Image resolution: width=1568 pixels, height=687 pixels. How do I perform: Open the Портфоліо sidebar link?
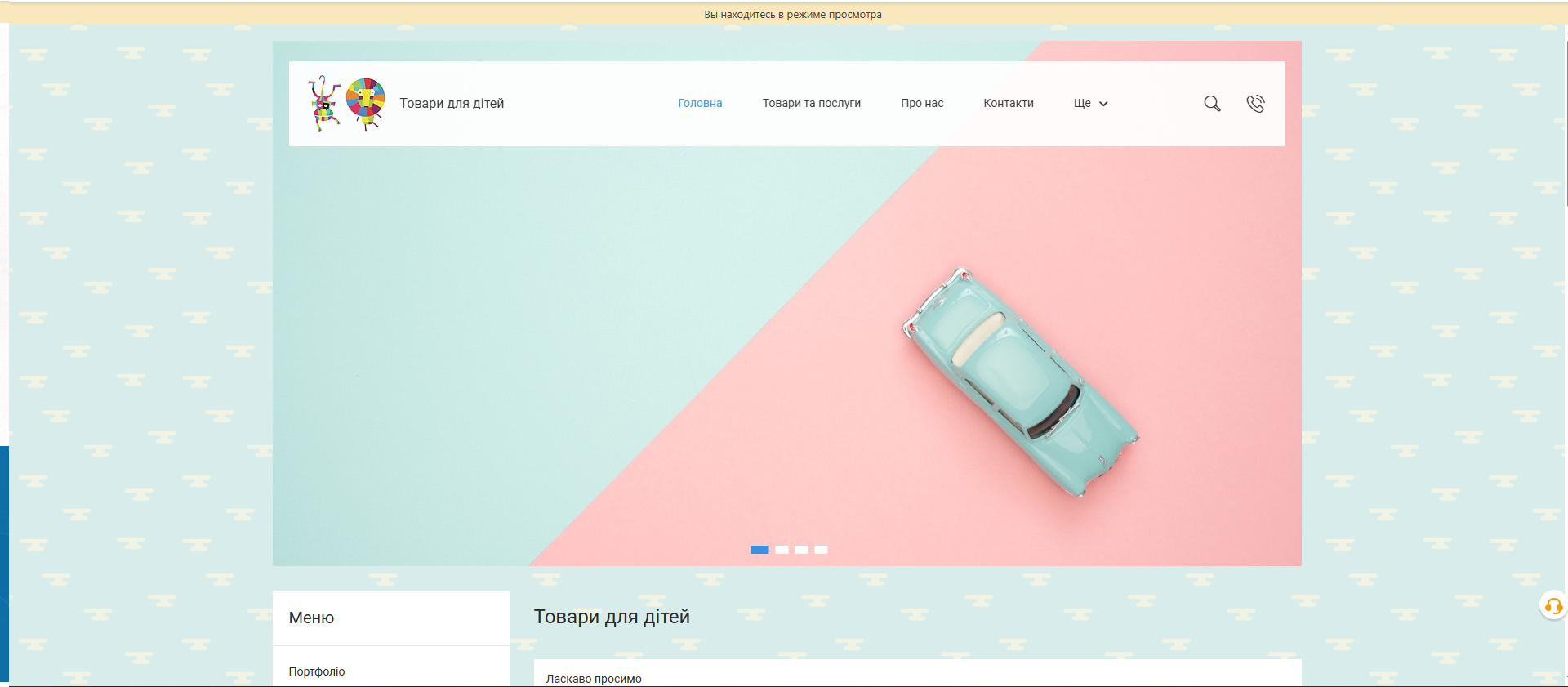317,671
